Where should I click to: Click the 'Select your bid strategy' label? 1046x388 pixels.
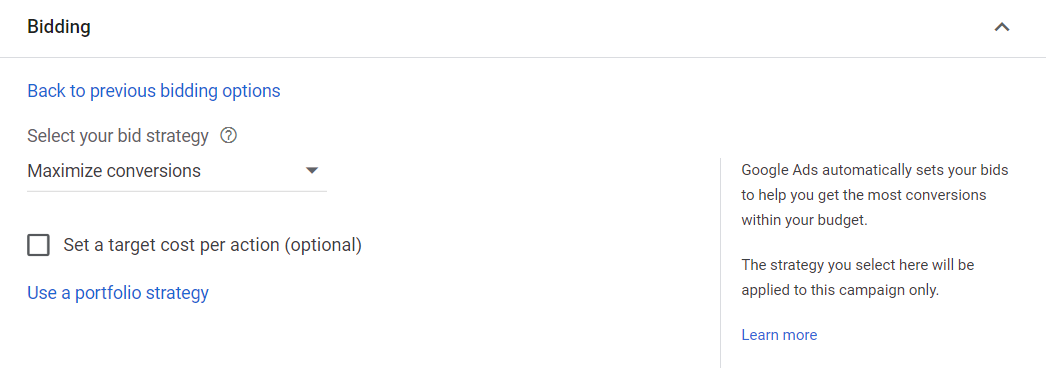pos(118,136)
